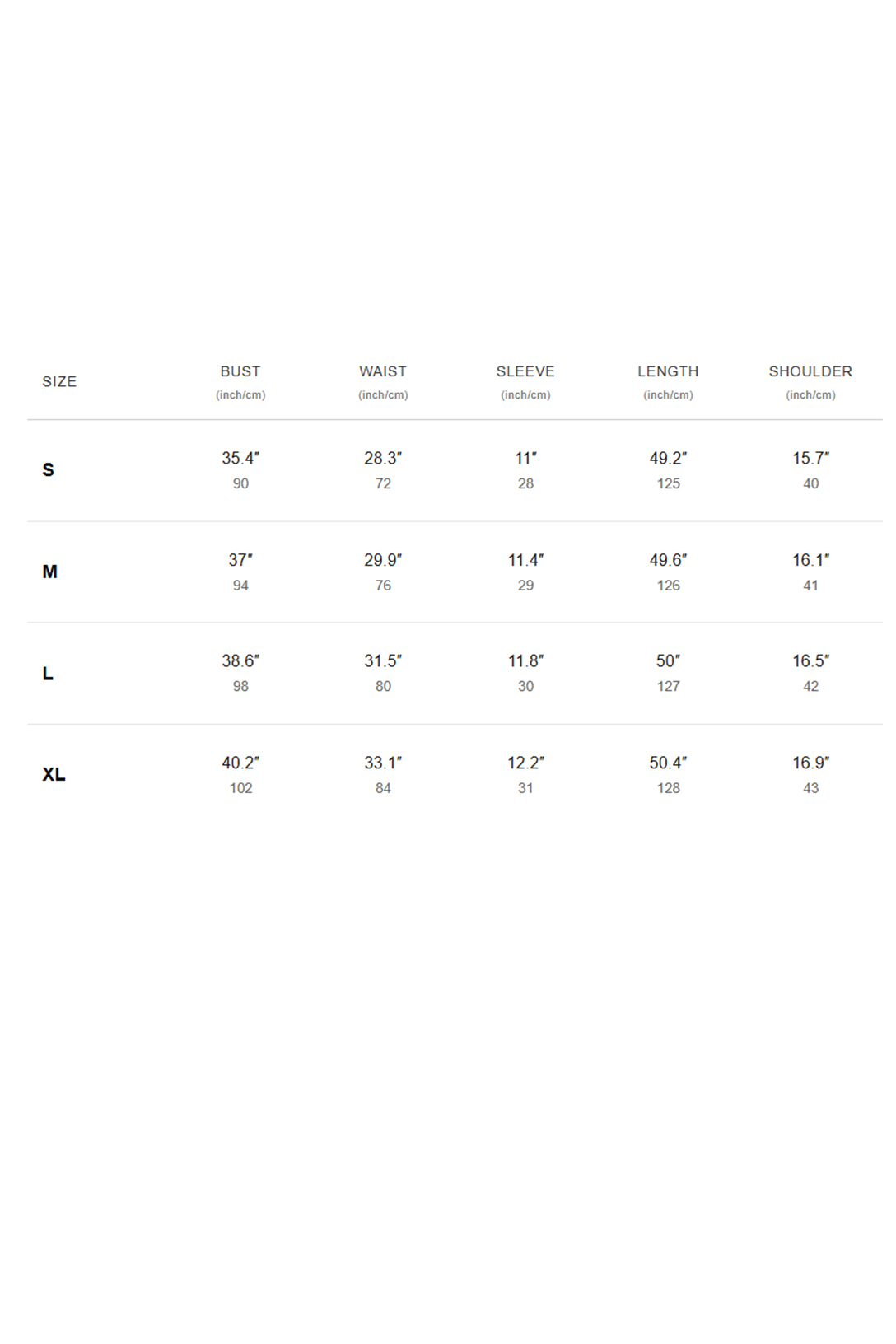Select the 50" length value for L

(x=668, y=660)
